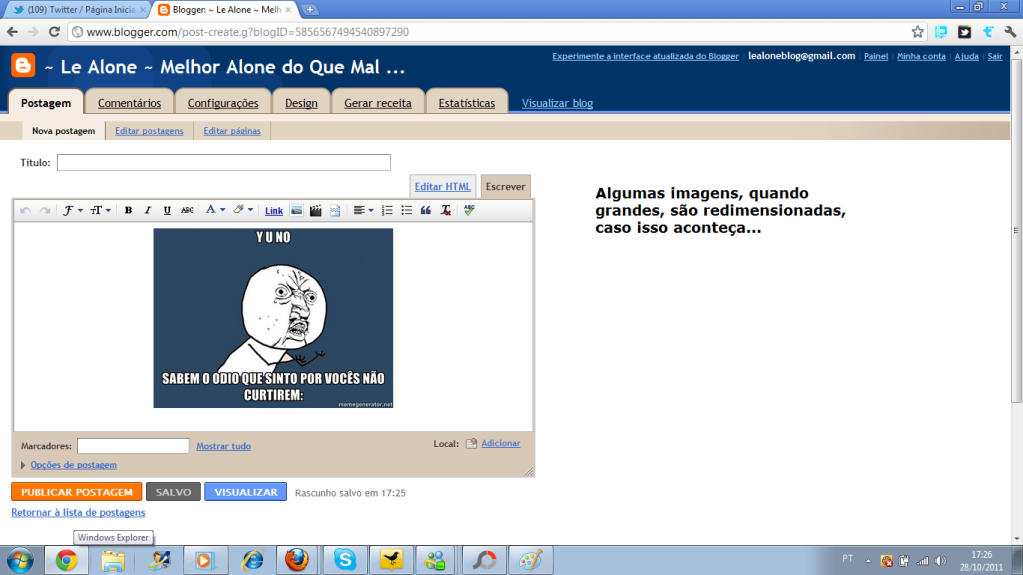This screenshot has height=575, width=1023.
Task: Insert a bulleted list
Action: pos(407,210)
